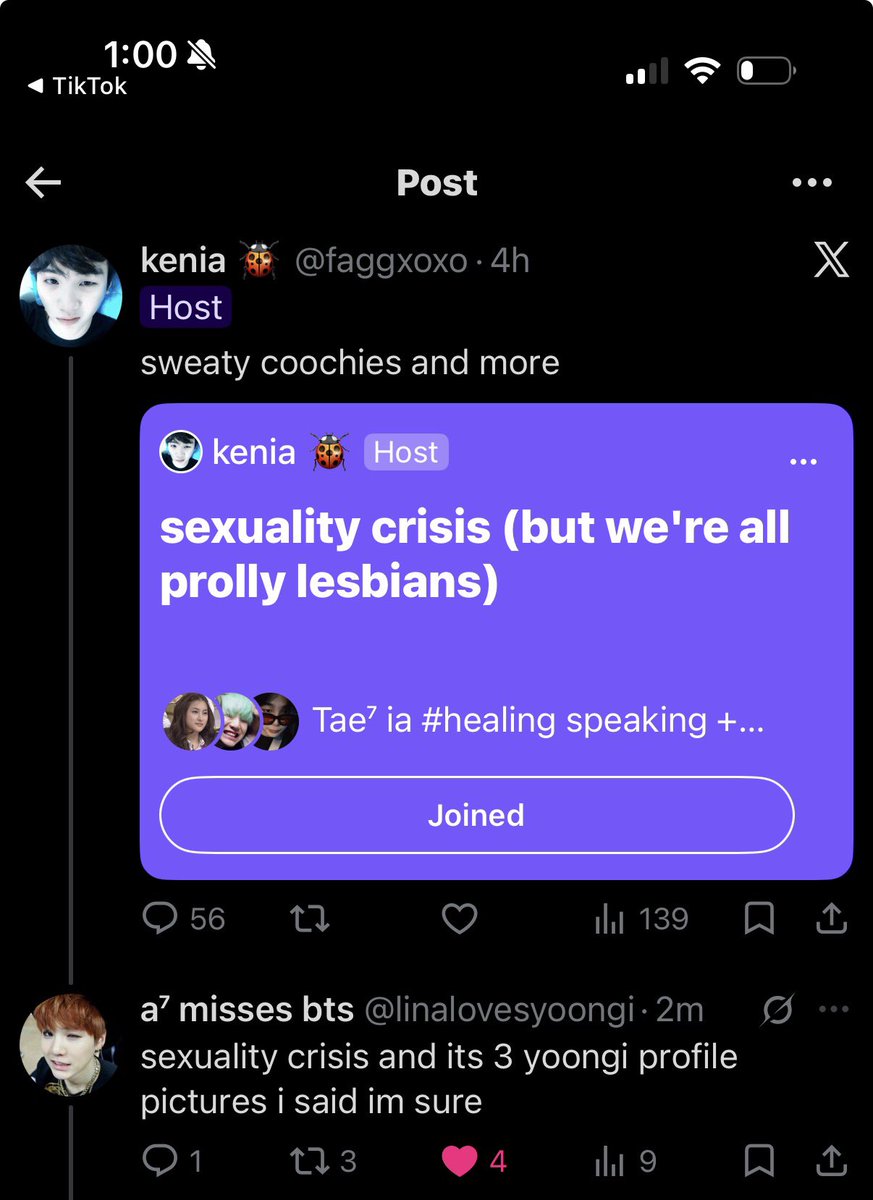Repost kenia's Space post

tap(309, 919)
